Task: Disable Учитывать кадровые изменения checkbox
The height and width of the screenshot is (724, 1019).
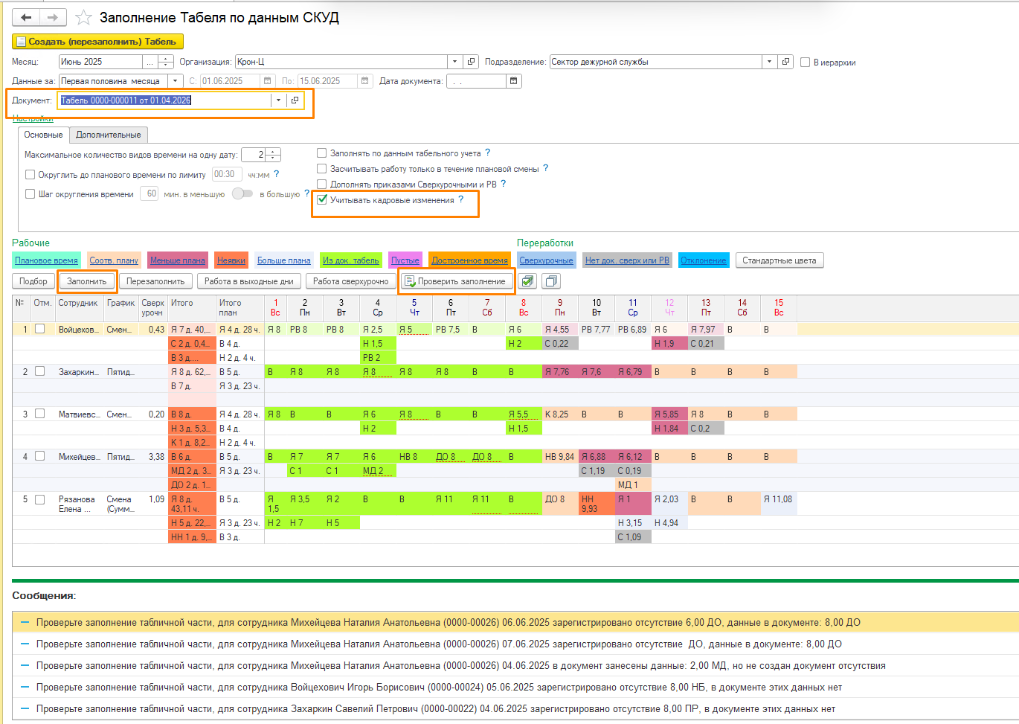Action: click(x=322, y=200)
